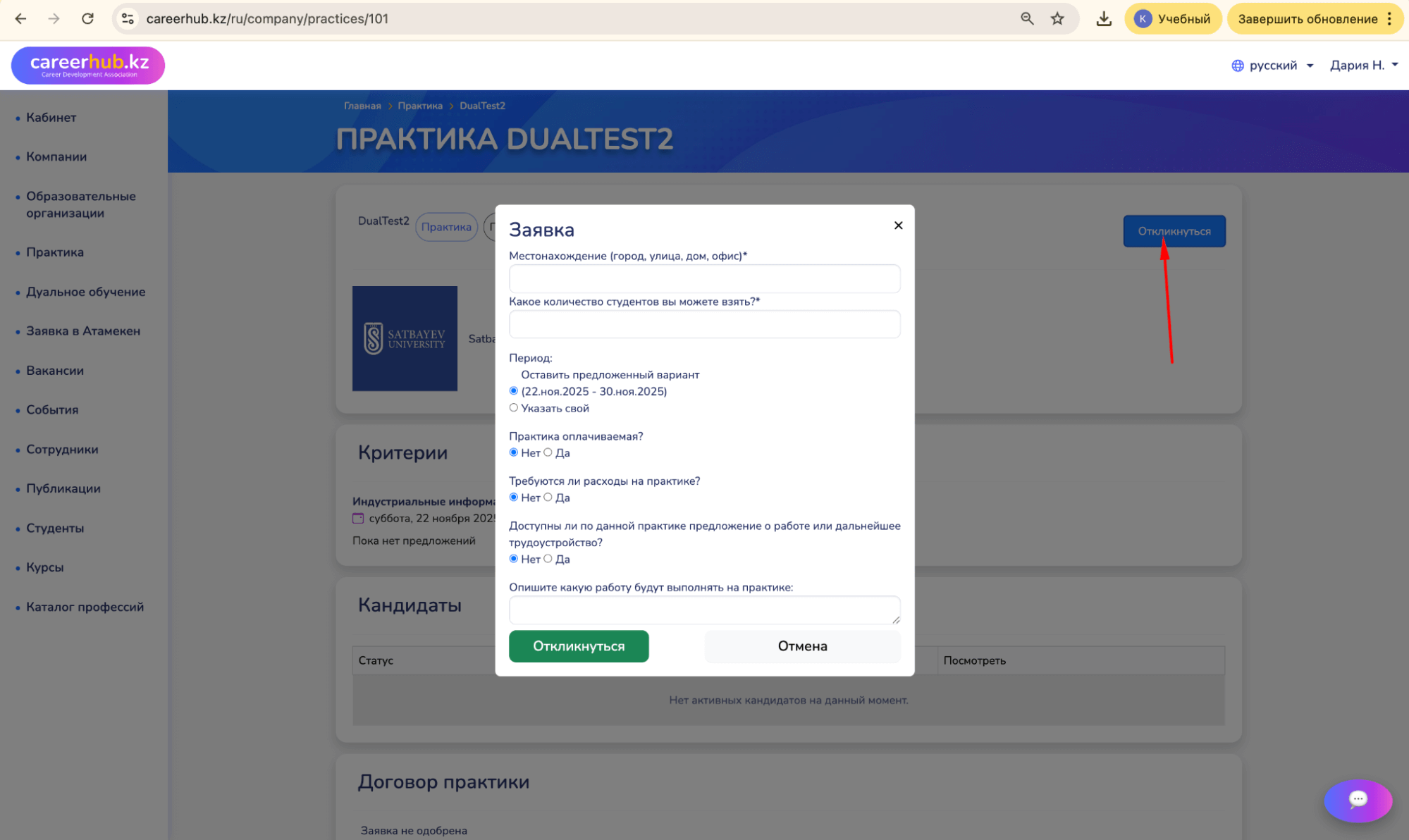Select 'Да' for practice expenses question
Image resolution: width=1409 pixels, height=840 pixels.
548,498
